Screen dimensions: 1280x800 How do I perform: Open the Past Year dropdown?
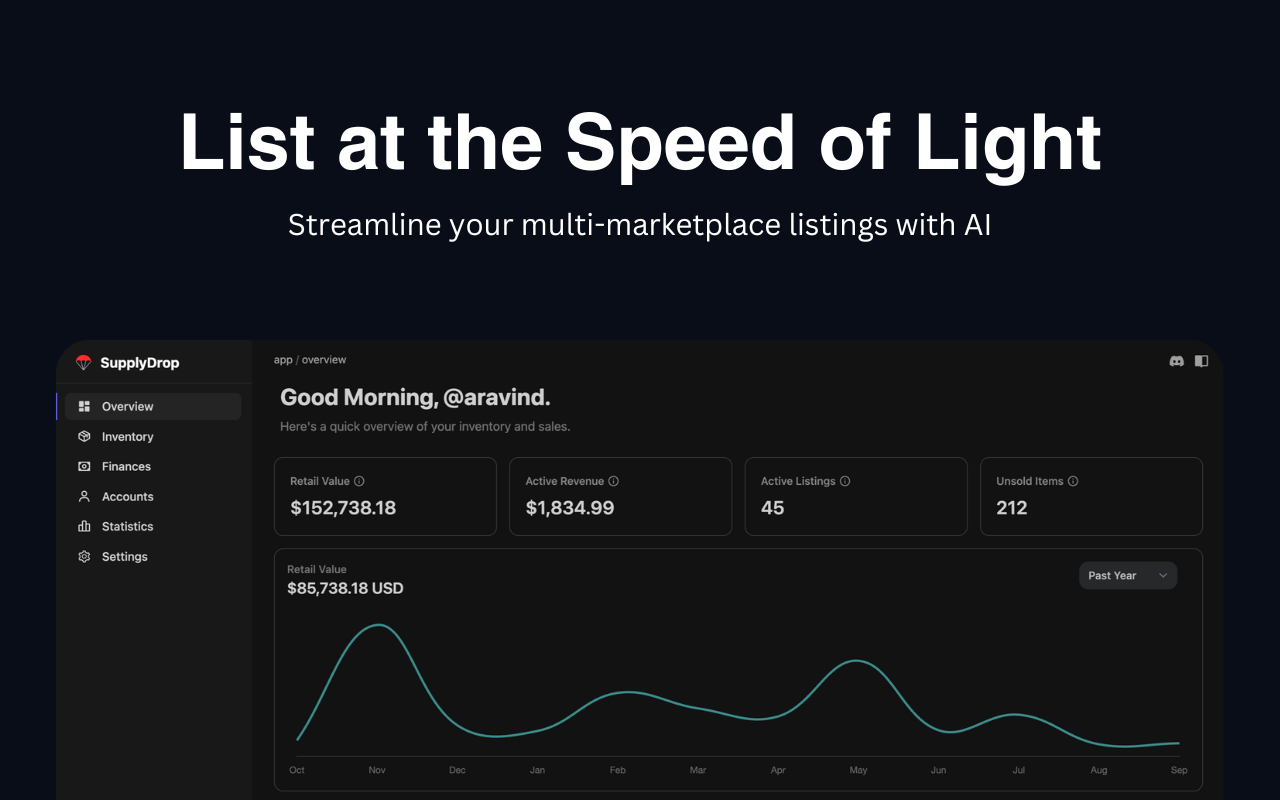(x=1127, y=576)
